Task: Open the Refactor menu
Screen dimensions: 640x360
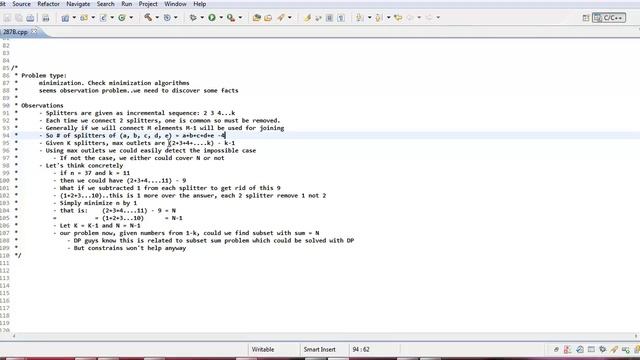Action: pyautogui.click(x=48, y=4)
